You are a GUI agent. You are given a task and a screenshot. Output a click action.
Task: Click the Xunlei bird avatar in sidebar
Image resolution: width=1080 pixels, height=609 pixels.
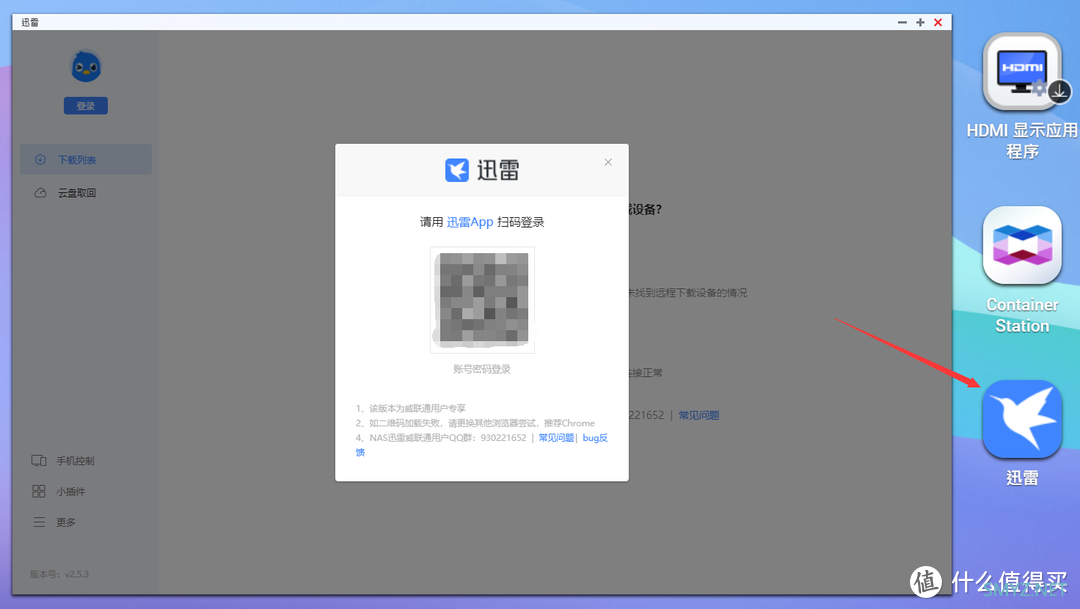pyautogui.click(x=86, y=67)
